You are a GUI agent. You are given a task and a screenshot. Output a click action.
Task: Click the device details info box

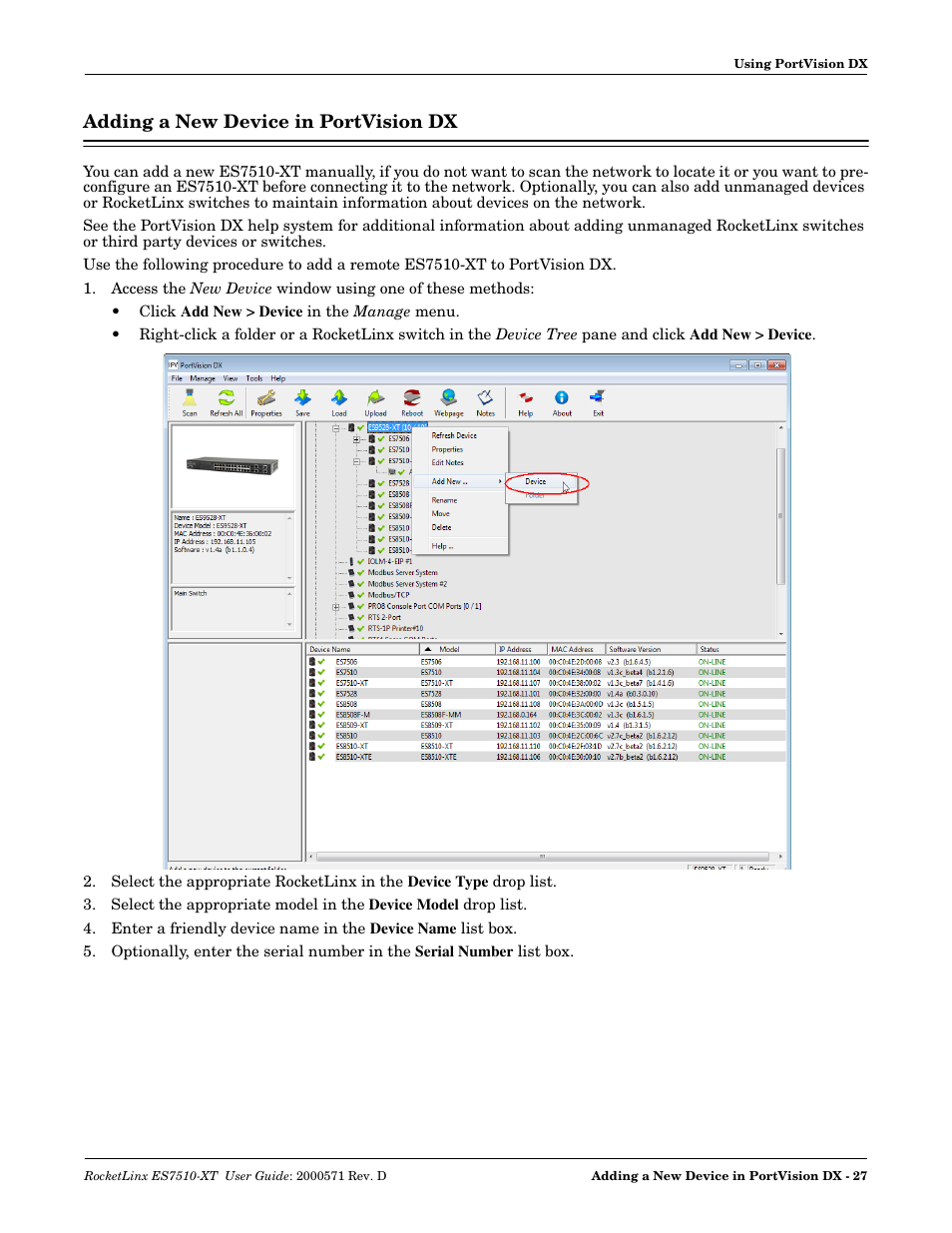(234, 547)
